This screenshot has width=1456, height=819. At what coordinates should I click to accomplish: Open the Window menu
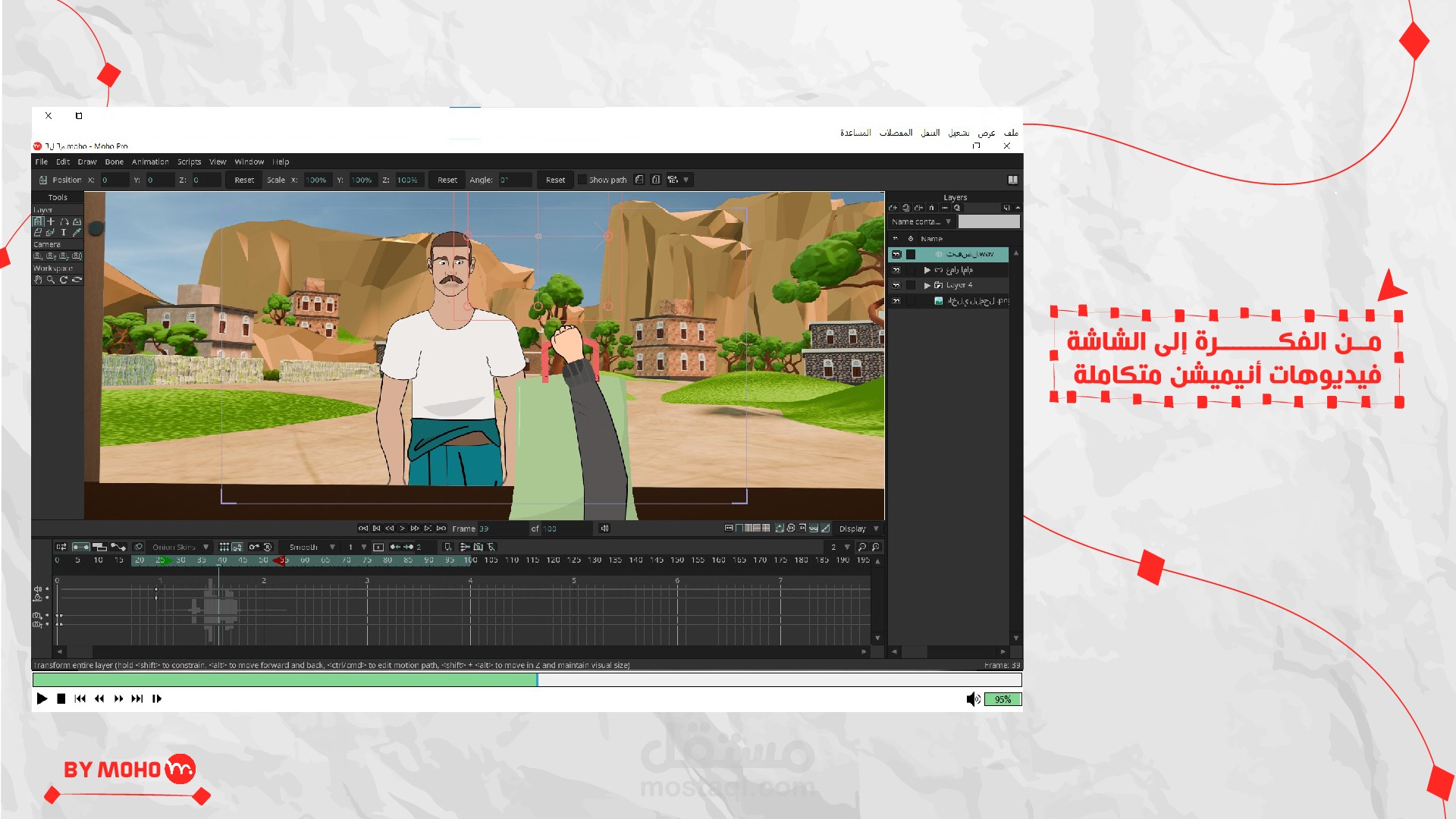click(x=249, y=162)
